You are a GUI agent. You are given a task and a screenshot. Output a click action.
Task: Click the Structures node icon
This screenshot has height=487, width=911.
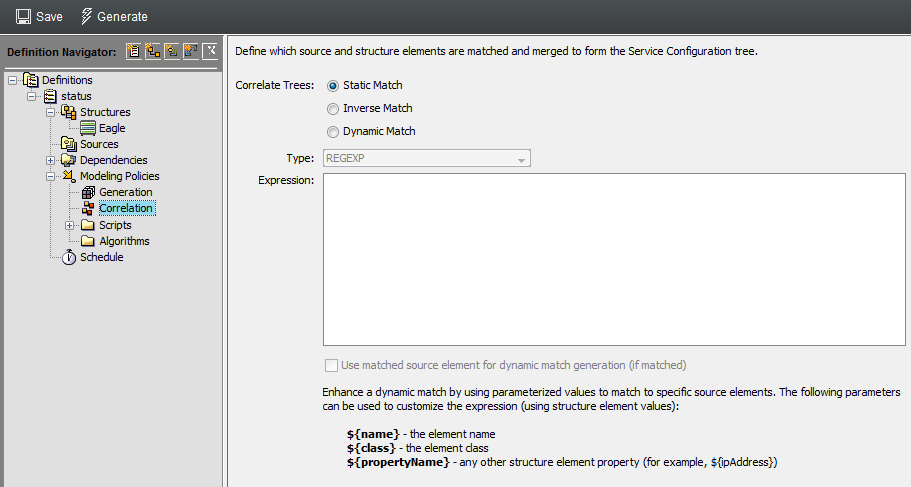click(69, 112)
